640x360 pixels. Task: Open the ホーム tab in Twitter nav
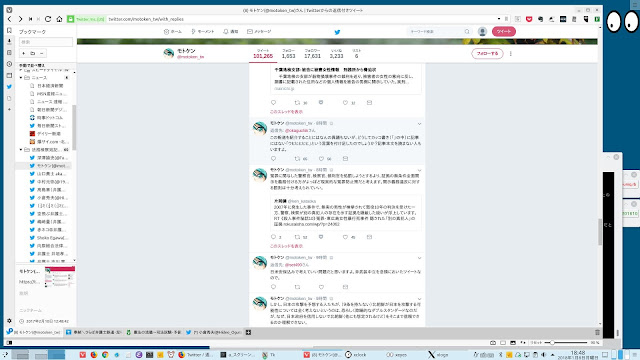[173, 31]
